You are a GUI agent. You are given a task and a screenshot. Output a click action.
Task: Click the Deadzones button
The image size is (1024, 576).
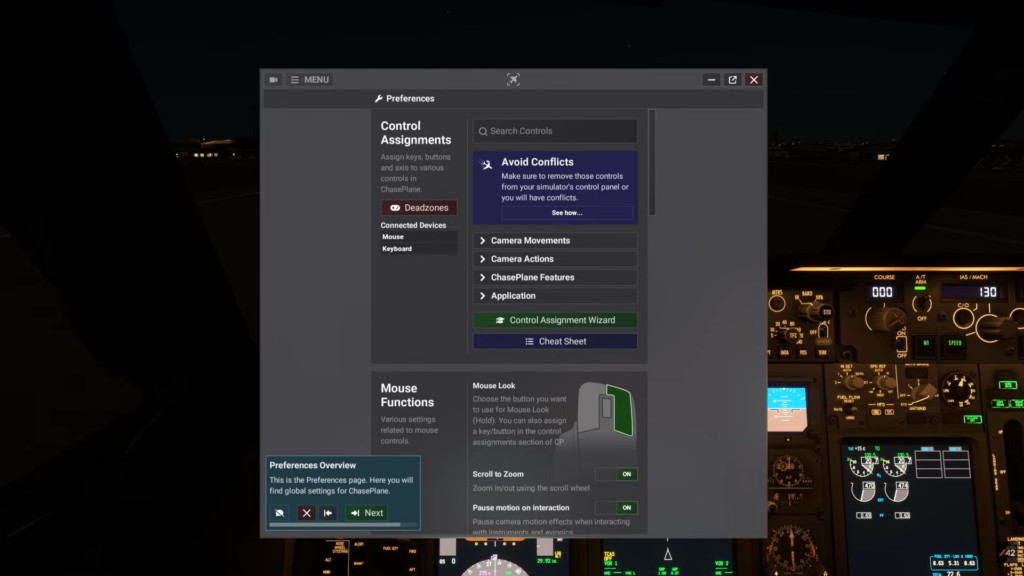coord(419,208)
